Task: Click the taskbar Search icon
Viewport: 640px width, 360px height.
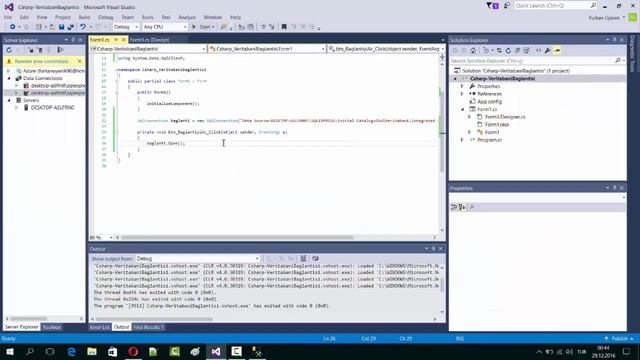Action: [x=30, y=351]
